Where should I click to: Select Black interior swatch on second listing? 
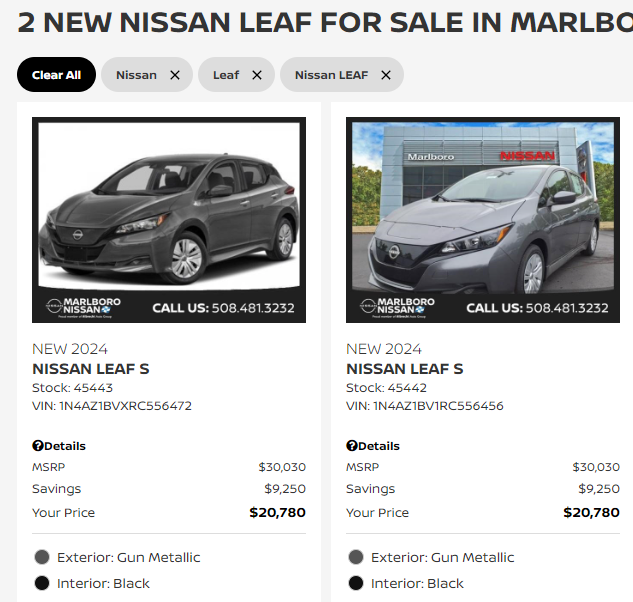click(x=356, y=584)
